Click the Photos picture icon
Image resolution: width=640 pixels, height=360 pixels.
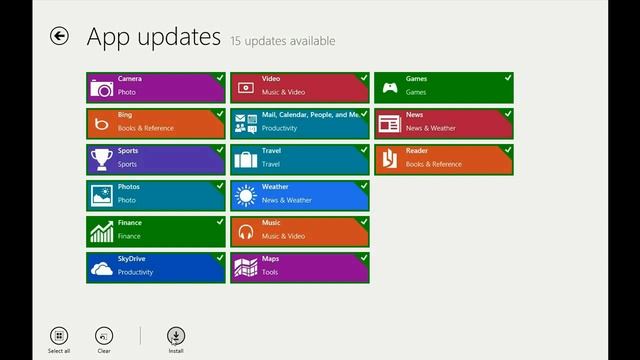(x=102, y=196)
